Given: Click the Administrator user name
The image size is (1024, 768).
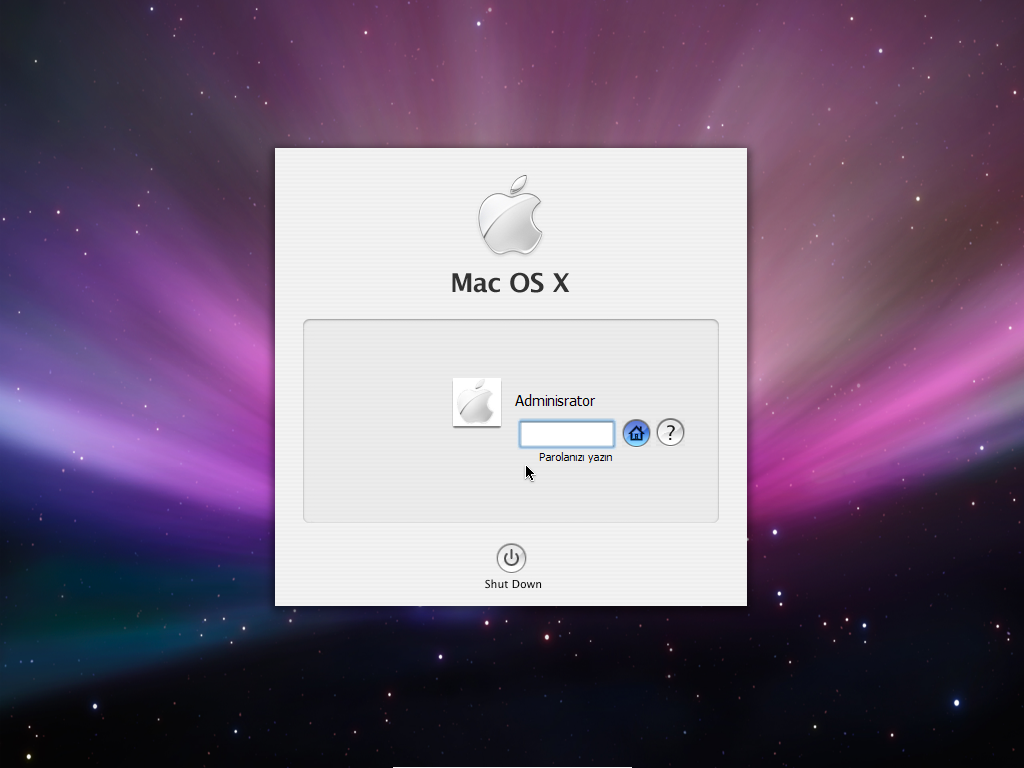Looking at the screenshot, I should tap(554, 401).
